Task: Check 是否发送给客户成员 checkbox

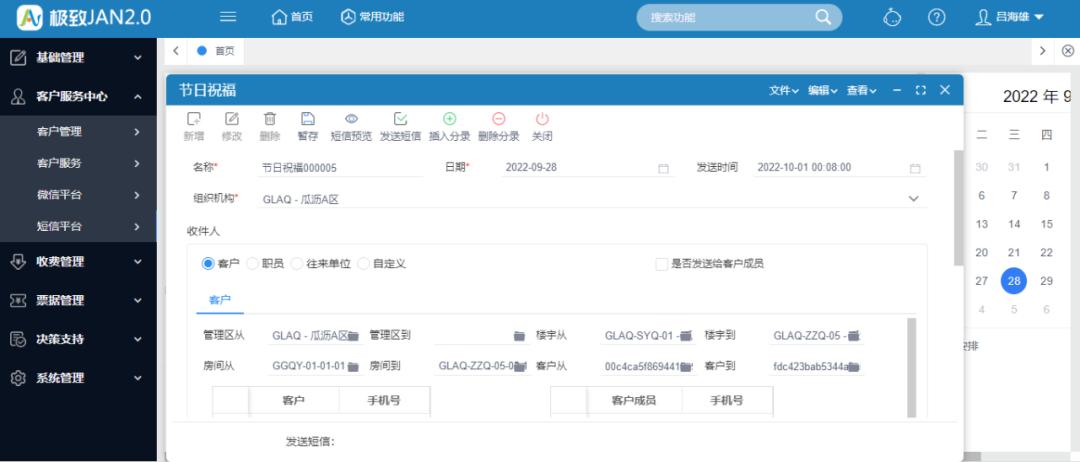Action: point(661,264)
